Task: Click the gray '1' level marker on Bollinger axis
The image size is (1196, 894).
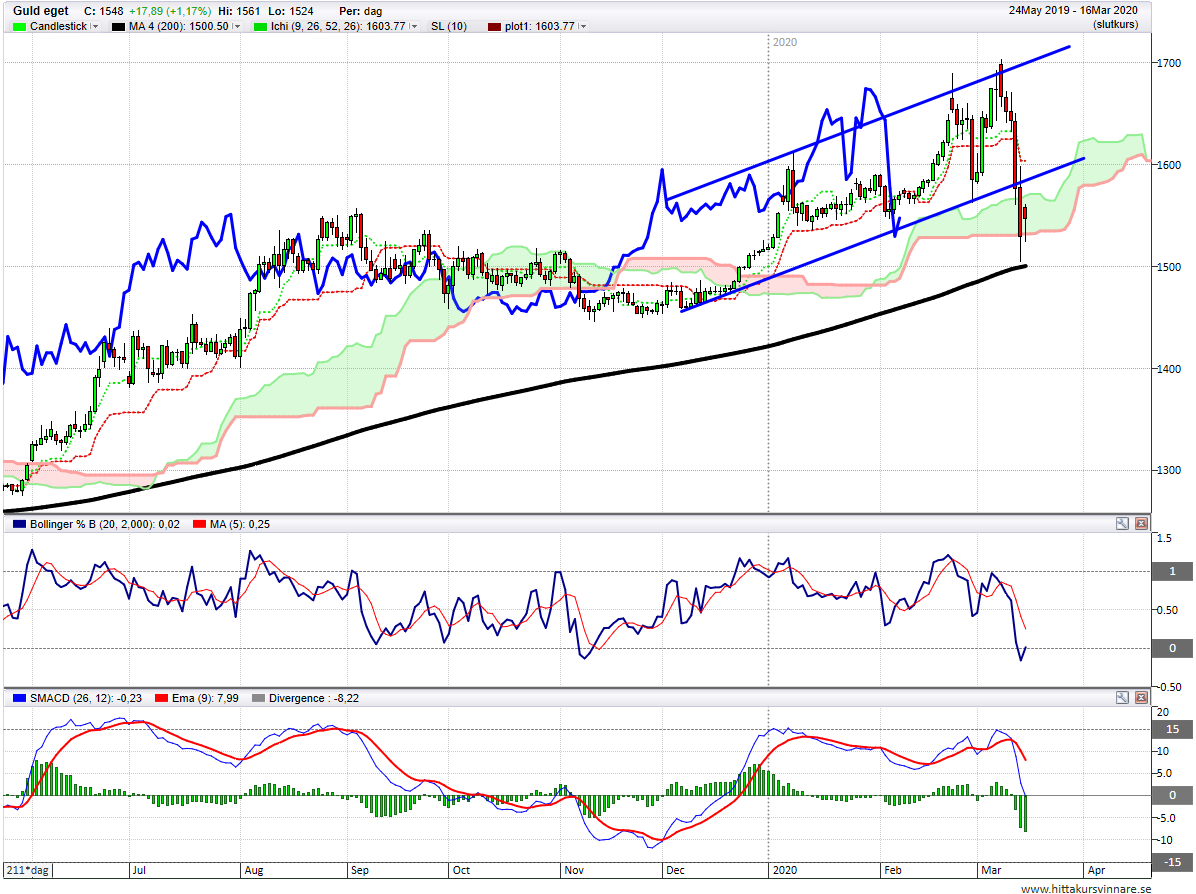Action: coord(1172,571)
